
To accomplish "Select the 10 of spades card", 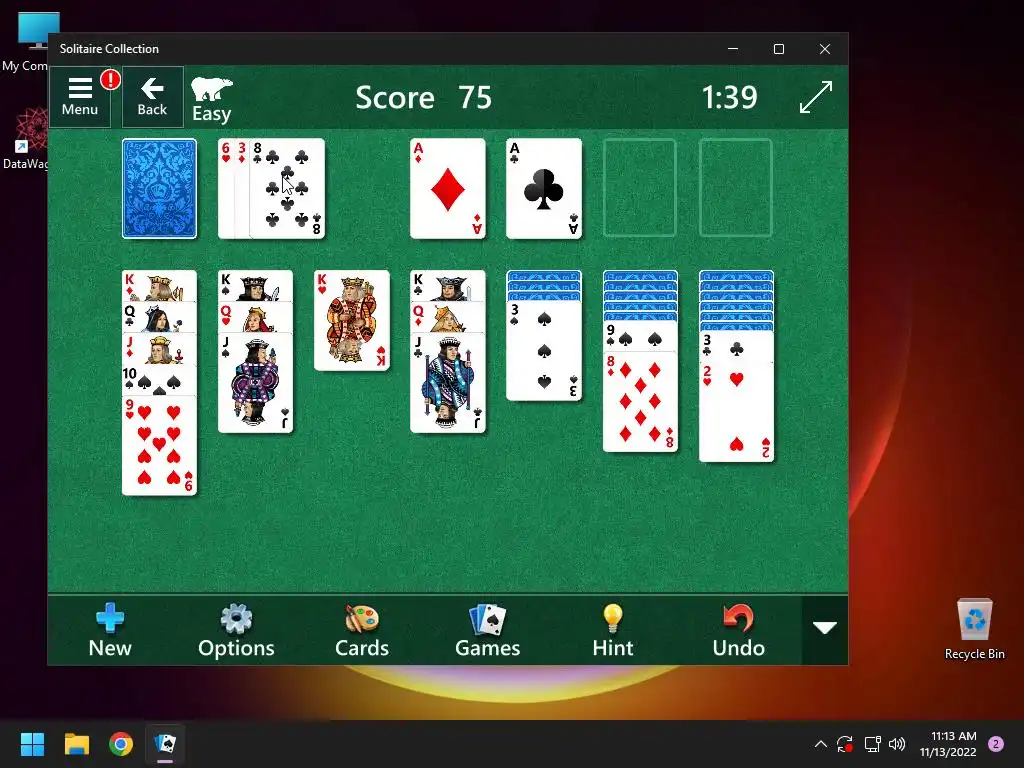I will [x=159, y=380].
